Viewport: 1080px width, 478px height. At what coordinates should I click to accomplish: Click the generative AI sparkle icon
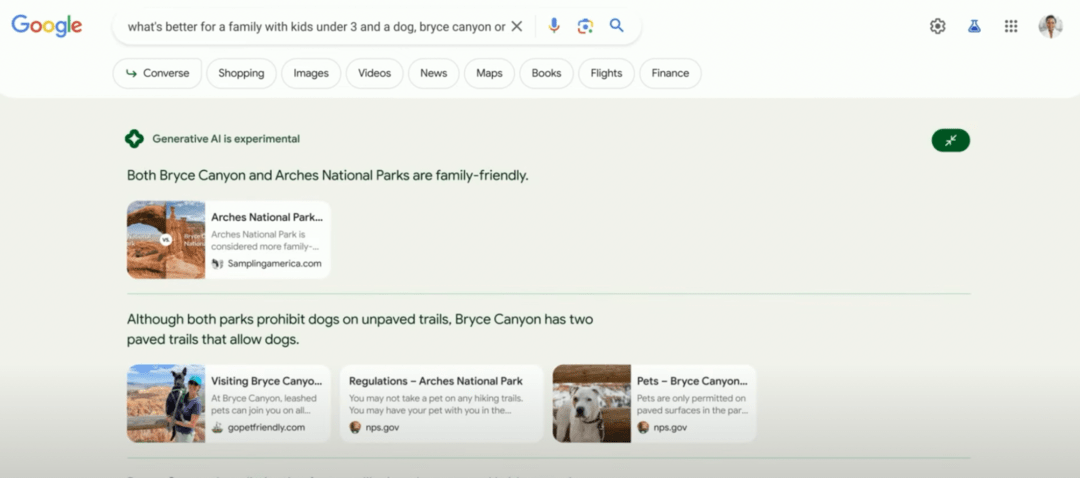pyautogui.click(x=134, y=138)
